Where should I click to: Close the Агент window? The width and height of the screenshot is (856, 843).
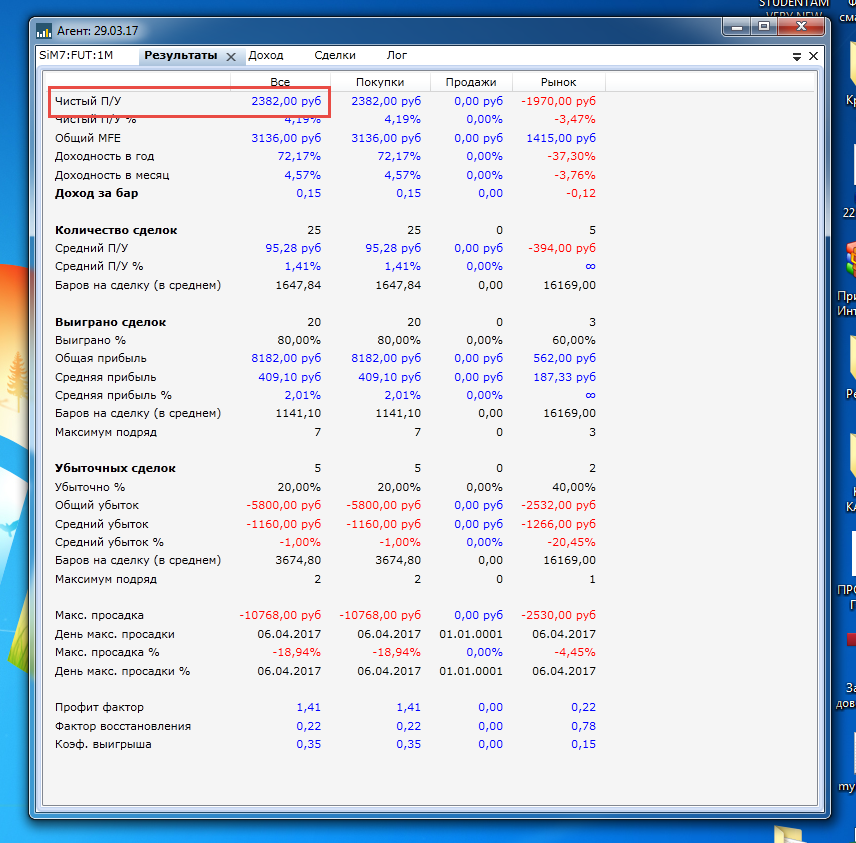801,27
